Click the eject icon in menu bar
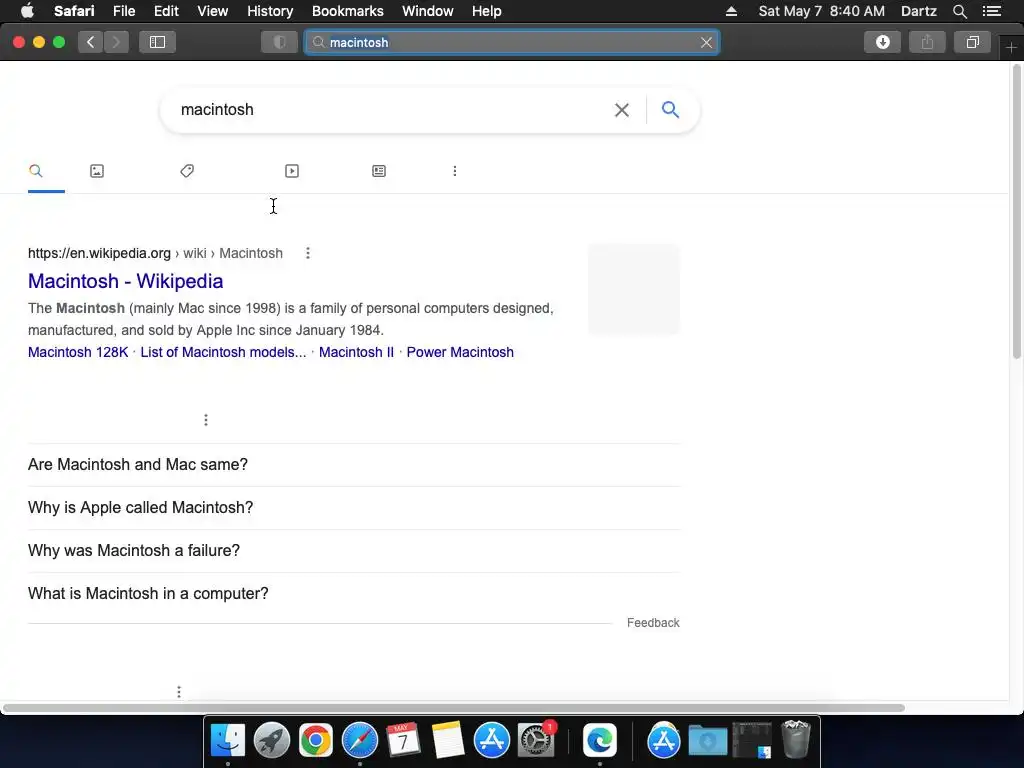1024x768 pixels. (731, 11)
